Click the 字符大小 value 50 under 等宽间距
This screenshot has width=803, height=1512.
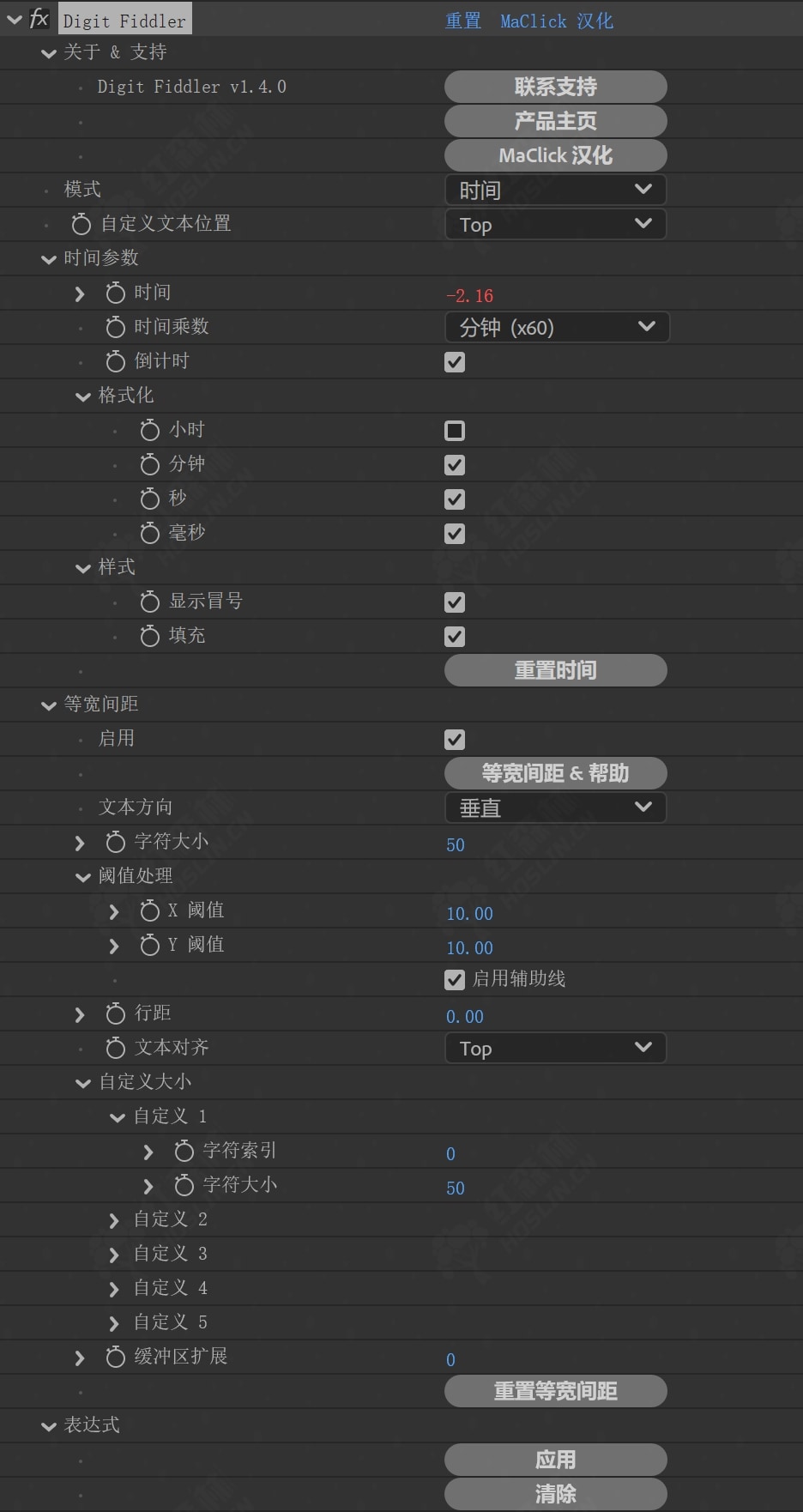456,844
